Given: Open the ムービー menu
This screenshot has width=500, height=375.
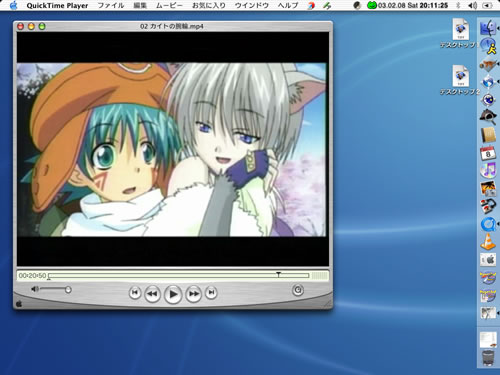Looking at the screenshot, I should (169, 6).
